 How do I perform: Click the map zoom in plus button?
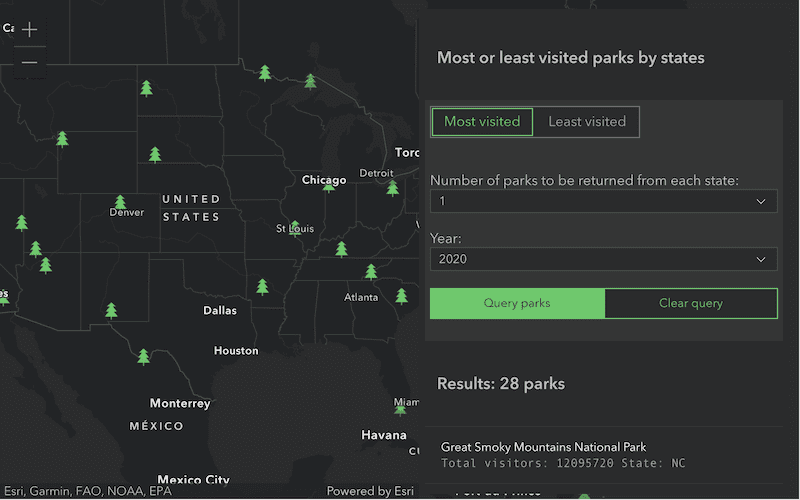(x=29, y=30)
